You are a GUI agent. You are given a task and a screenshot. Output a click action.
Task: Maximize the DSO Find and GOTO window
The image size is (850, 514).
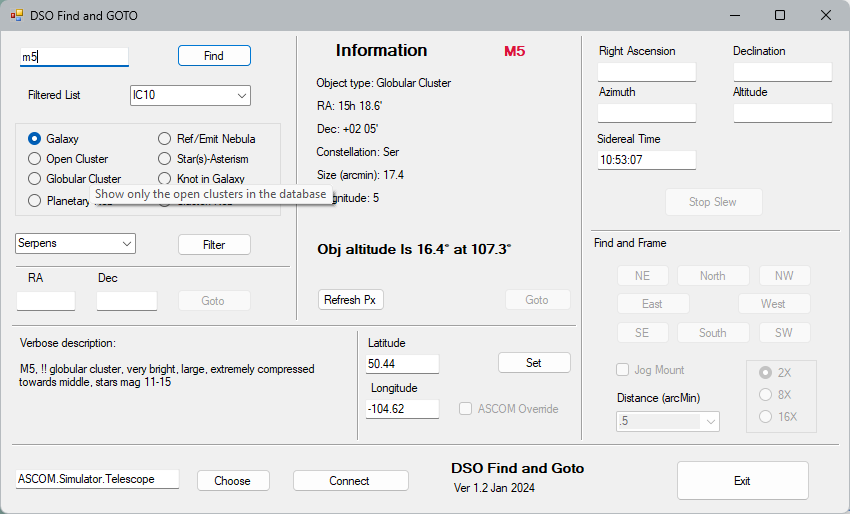[780, 15]
